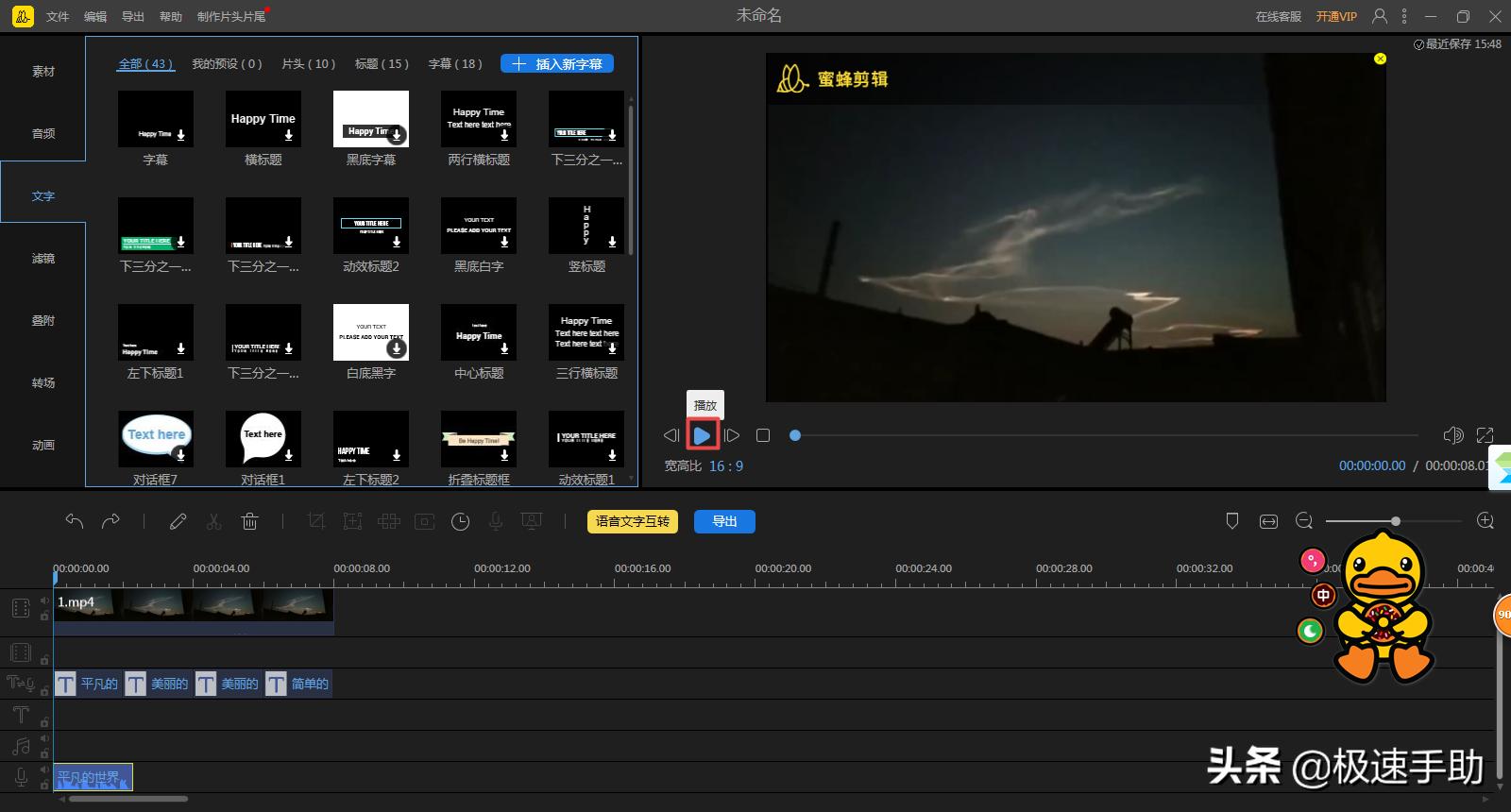
Task: Click fit-timeline-to-window icon
Action: pyautogui.click(x=1268, y=521)
